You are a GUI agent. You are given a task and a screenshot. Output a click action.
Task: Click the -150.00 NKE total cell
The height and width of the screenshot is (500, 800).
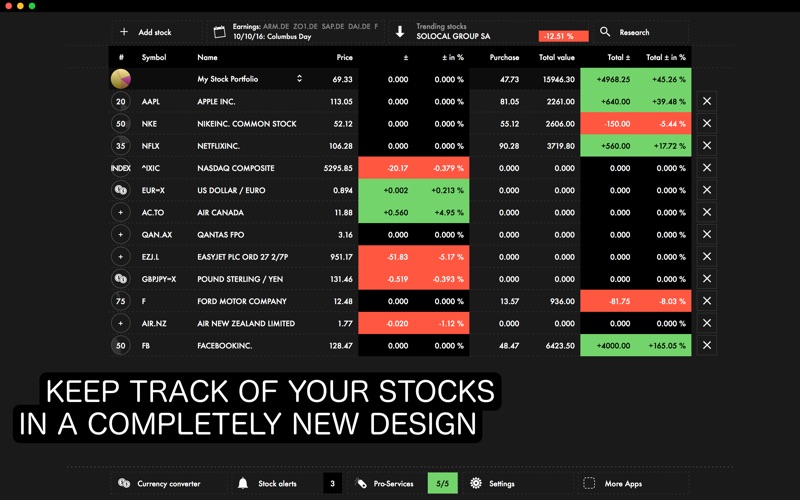click(608, 123)
